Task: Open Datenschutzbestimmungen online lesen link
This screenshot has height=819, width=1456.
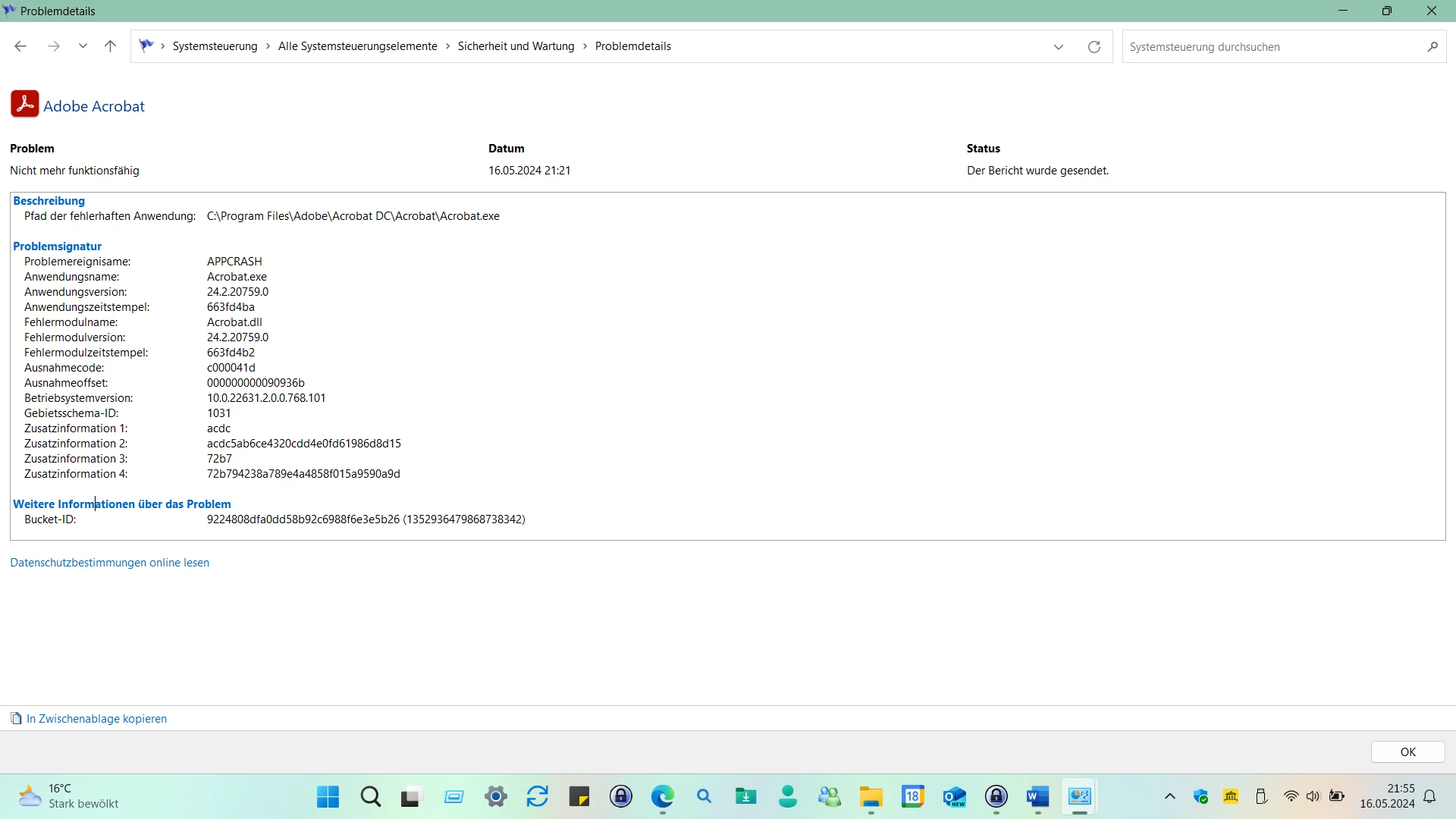Action: pyautogui.click(x=109, y=563)
